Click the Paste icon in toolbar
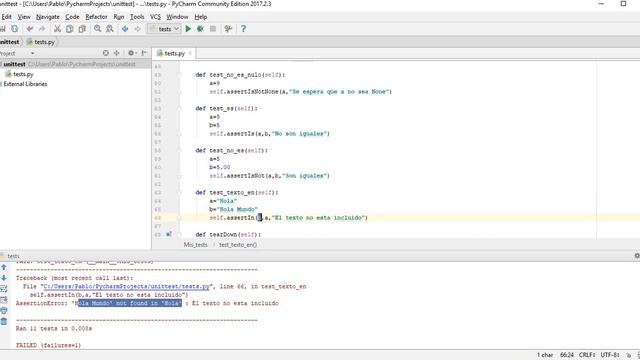The image size is (640, 360). (x=82, y=29)
